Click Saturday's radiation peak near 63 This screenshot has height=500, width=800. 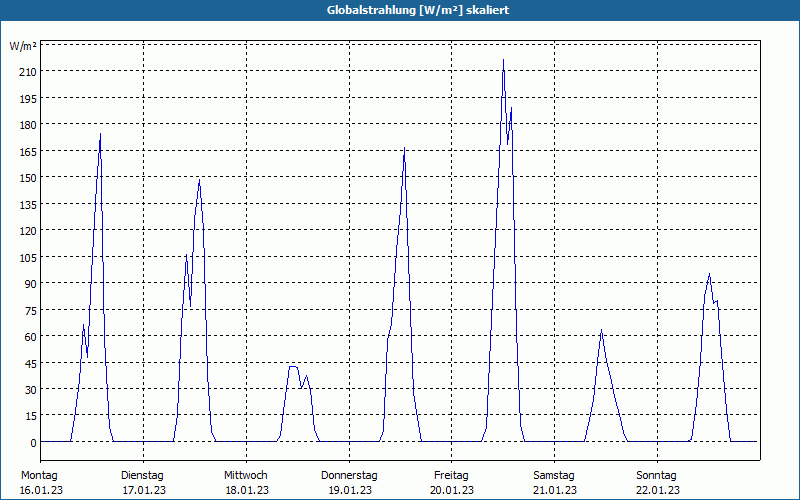(602, 330)
